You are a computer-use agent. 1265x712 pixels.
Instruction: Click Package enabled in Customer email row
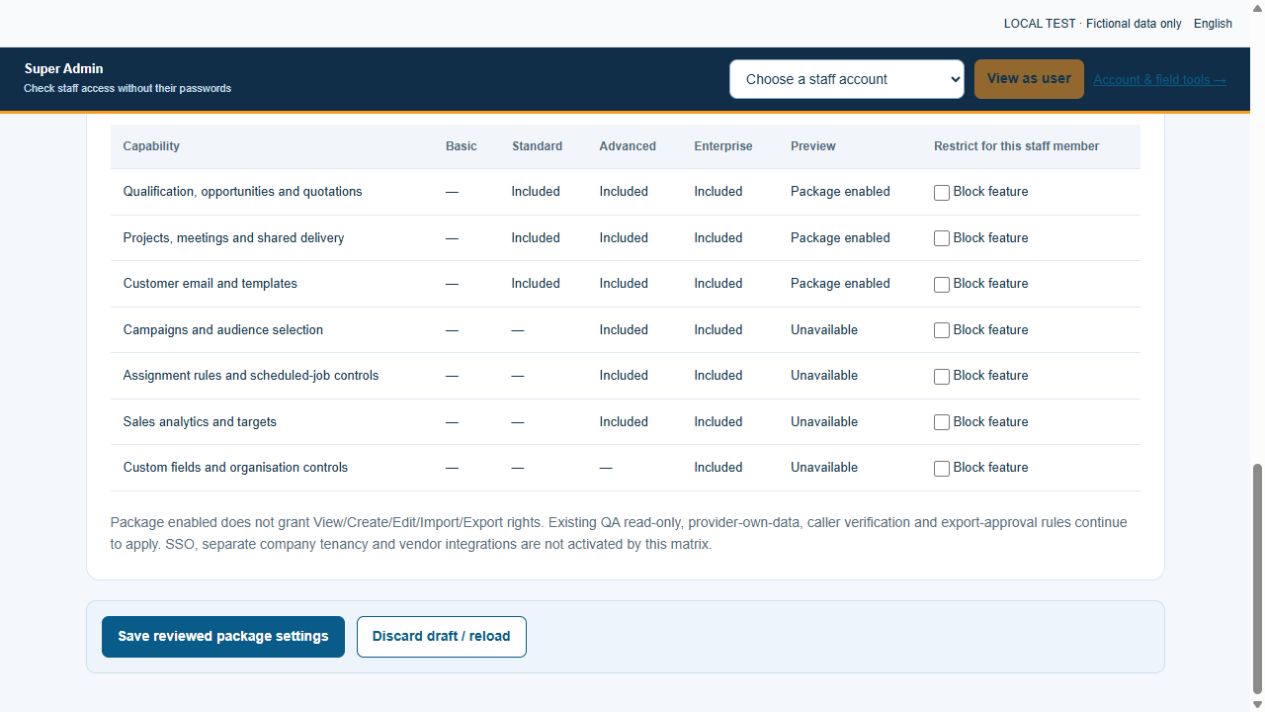coord(840,284)
